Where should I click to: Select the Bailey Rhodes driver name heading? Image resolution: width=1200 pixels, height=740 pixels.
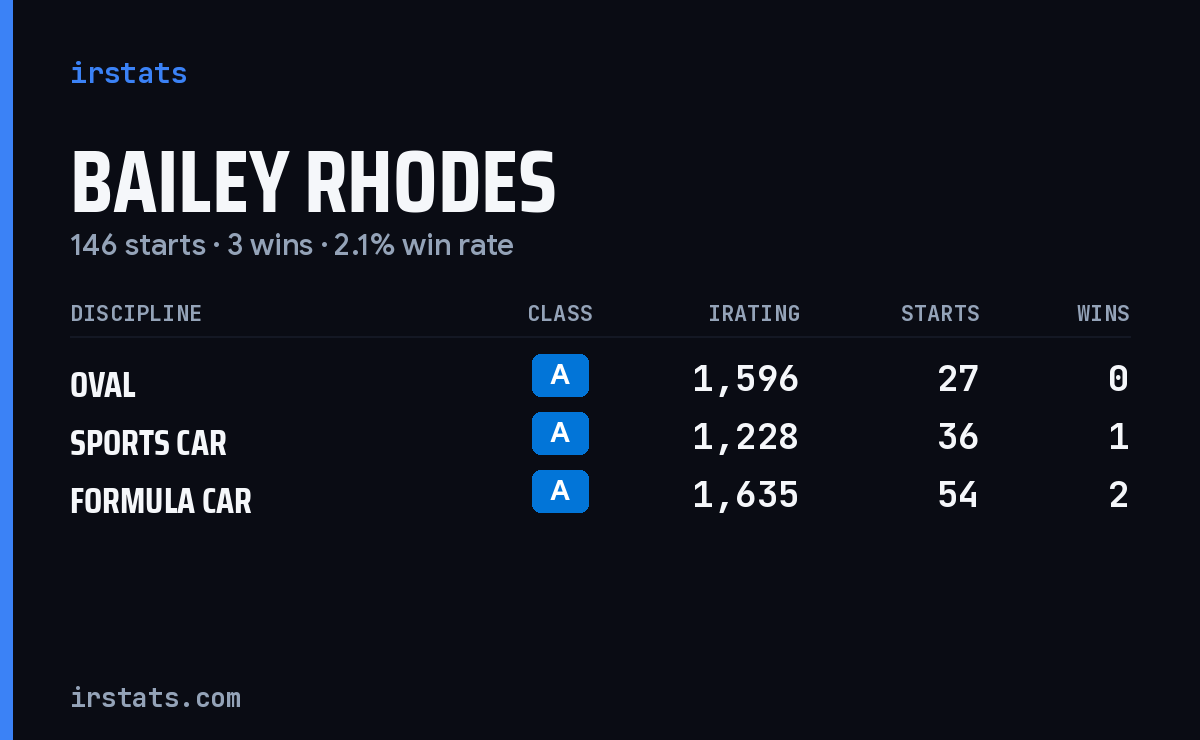pyautogui.click(x=313, y=183)
